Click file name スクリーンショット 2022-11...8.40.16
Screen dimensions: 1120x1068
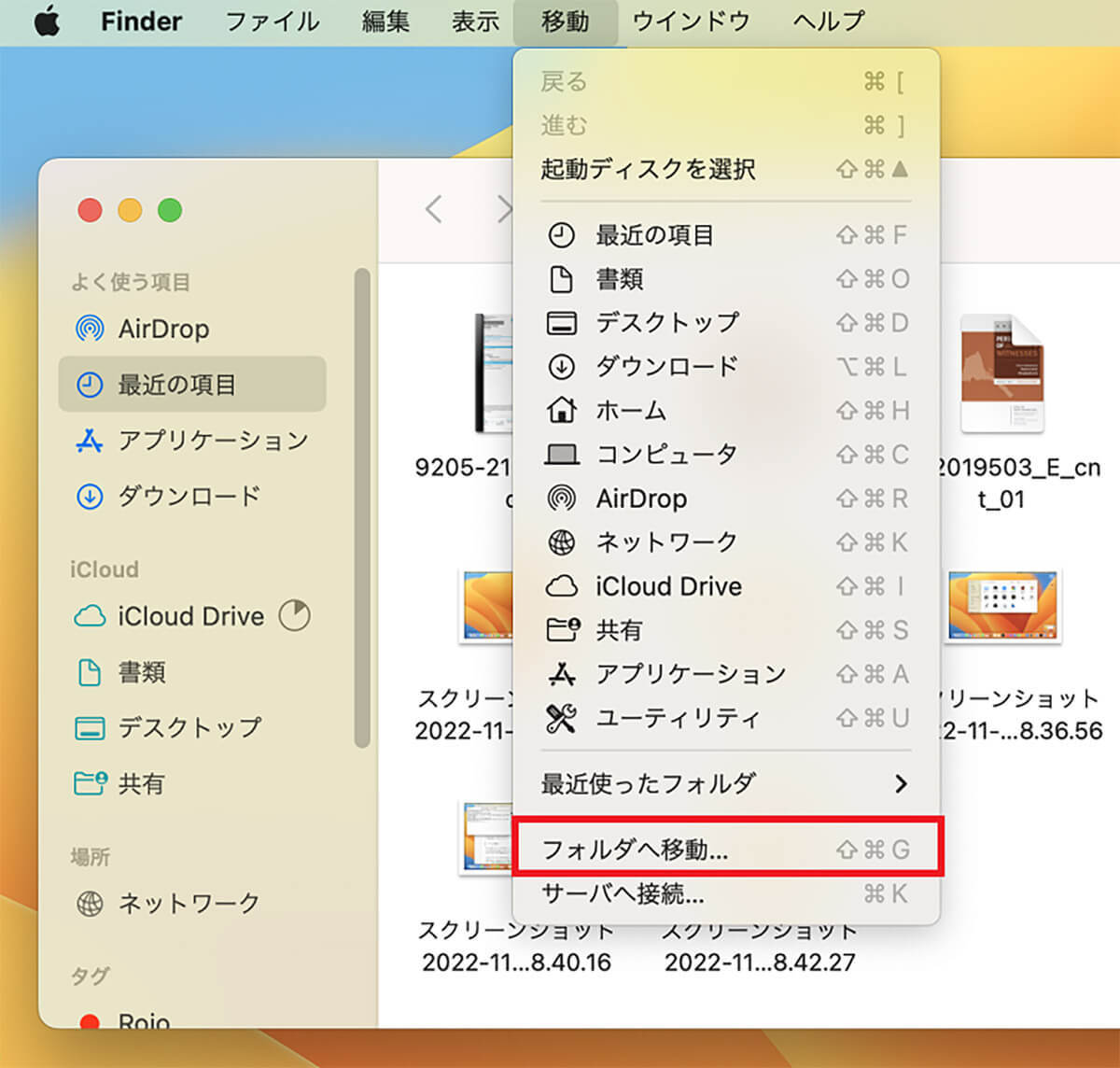coord(516,946)
